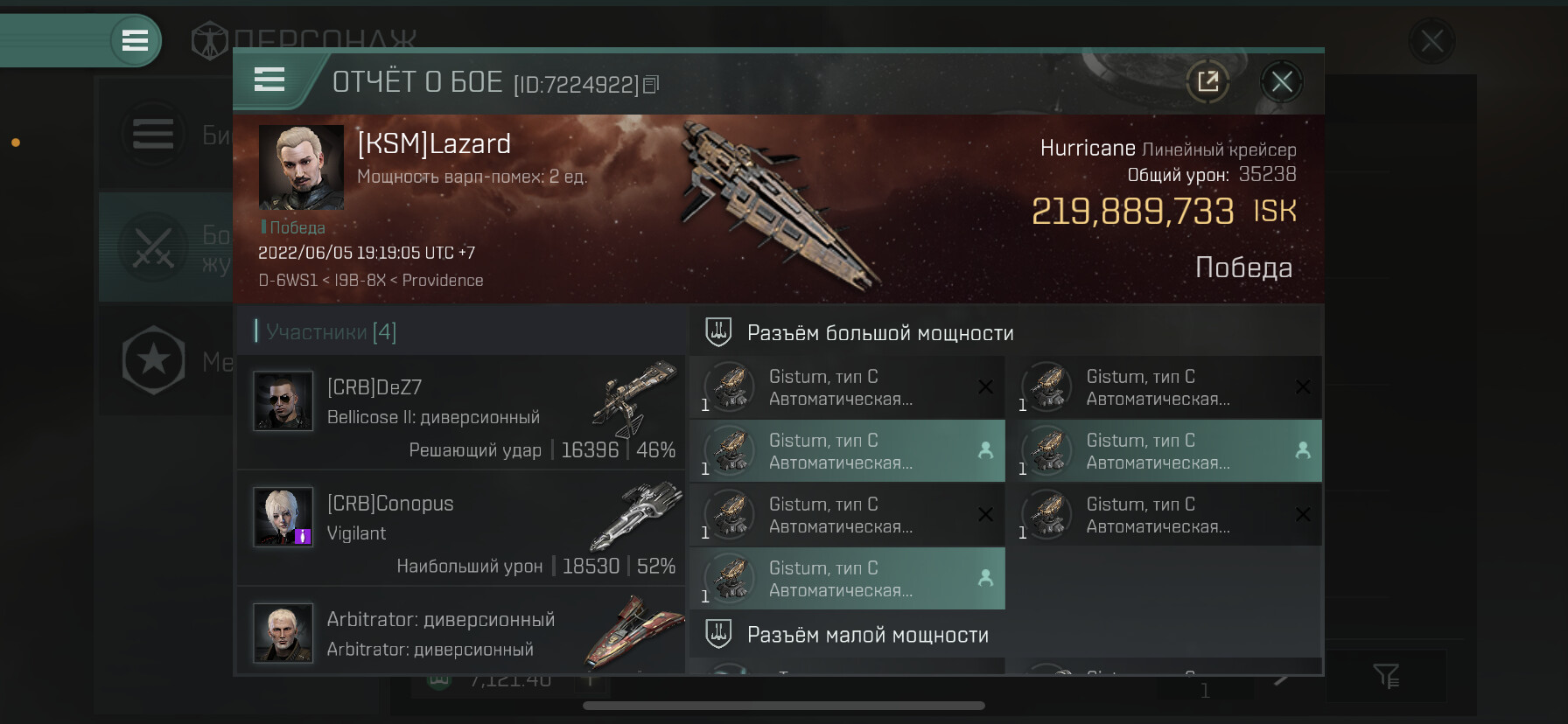Close the battle report window

(x=1282, y=82)
